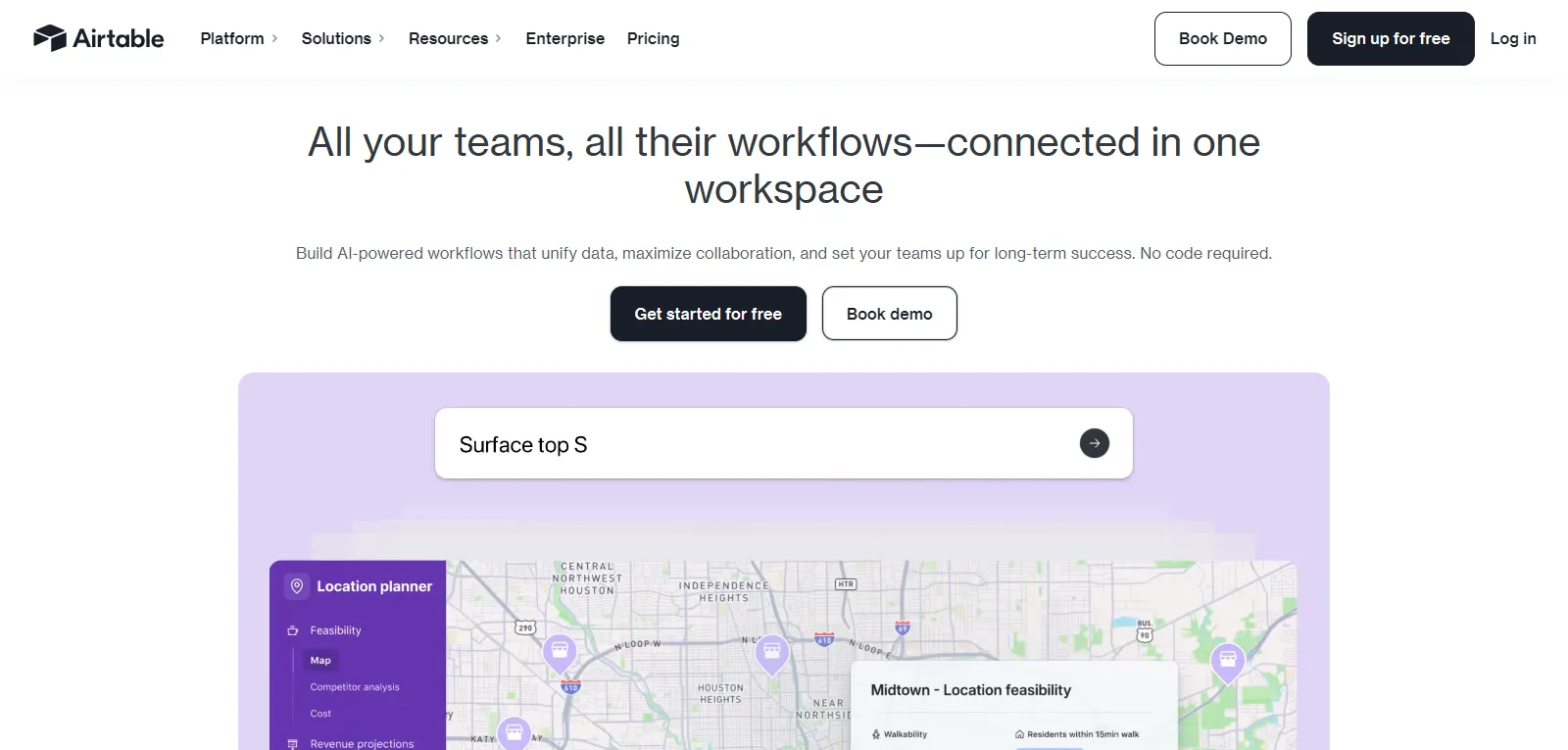
Task: Click Get started for free
Action: click(x=709, y=314)
